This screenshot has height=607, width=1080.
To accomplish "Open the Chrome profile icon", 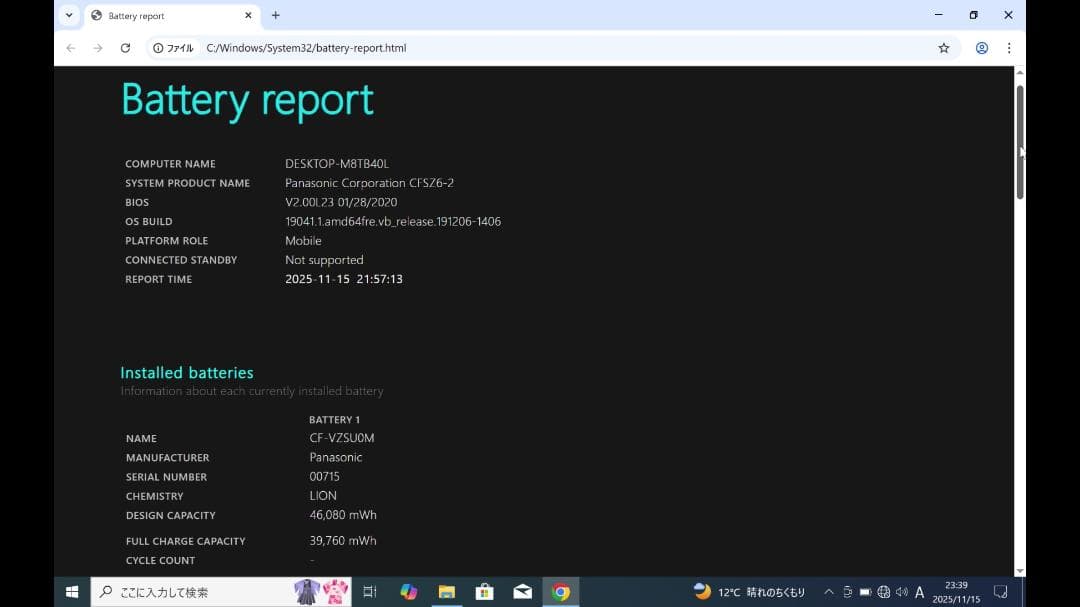I will click(x=982, y=48).
